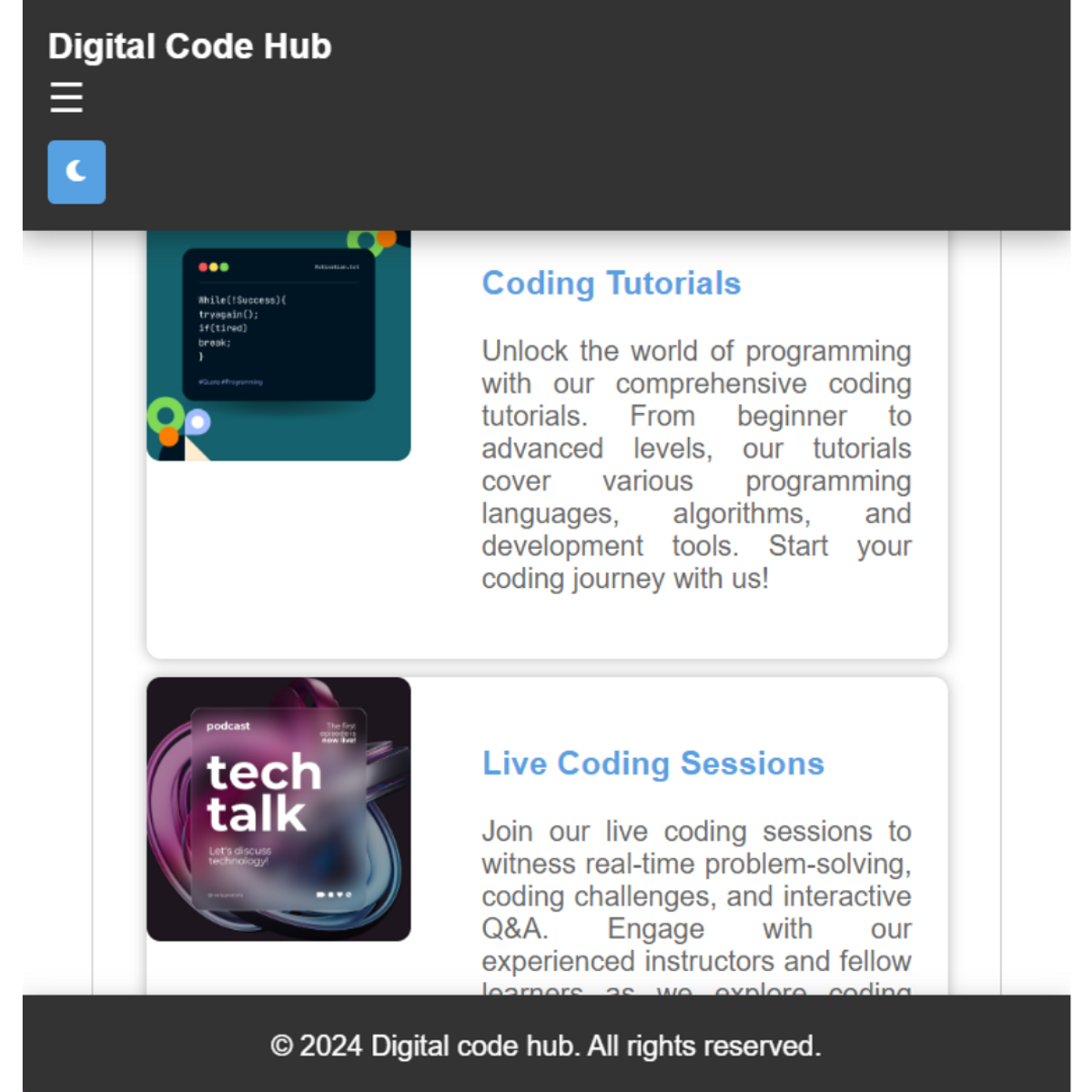Select the Live Coding Sessions heading

[652, 763]
